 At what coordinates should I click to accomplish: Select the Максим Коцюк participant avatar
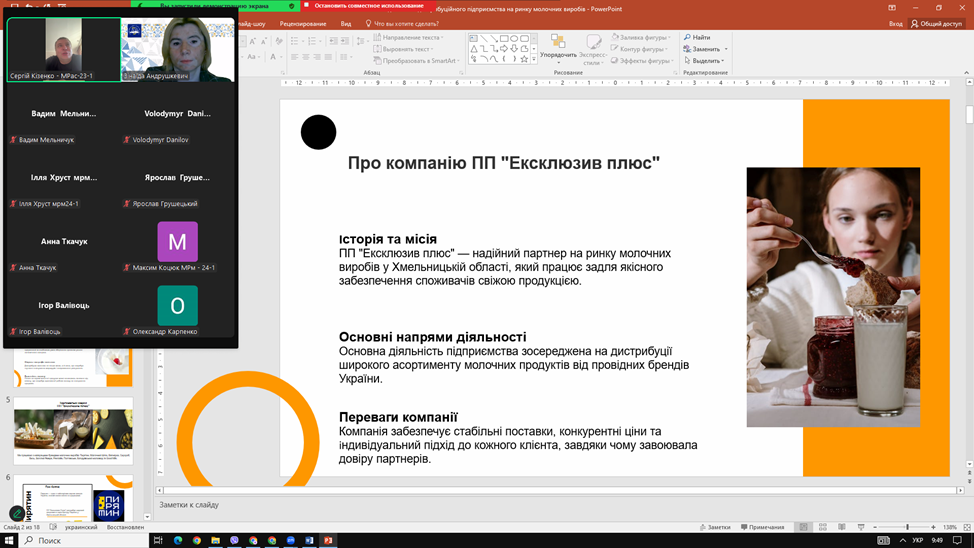point(178,242)
